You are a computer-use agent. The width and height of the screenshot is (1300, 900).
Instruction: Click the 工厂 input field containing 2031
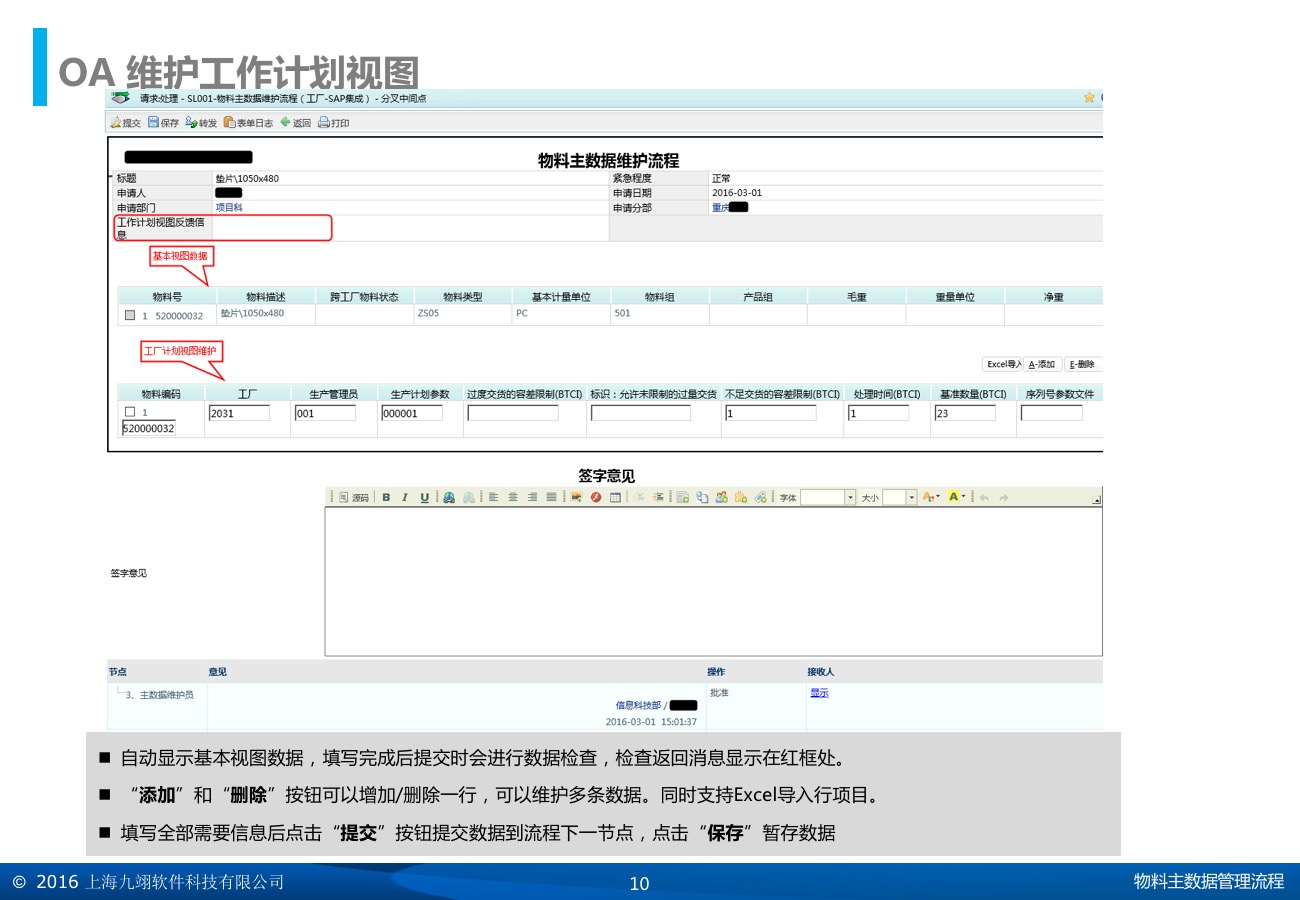click(239, 413)
